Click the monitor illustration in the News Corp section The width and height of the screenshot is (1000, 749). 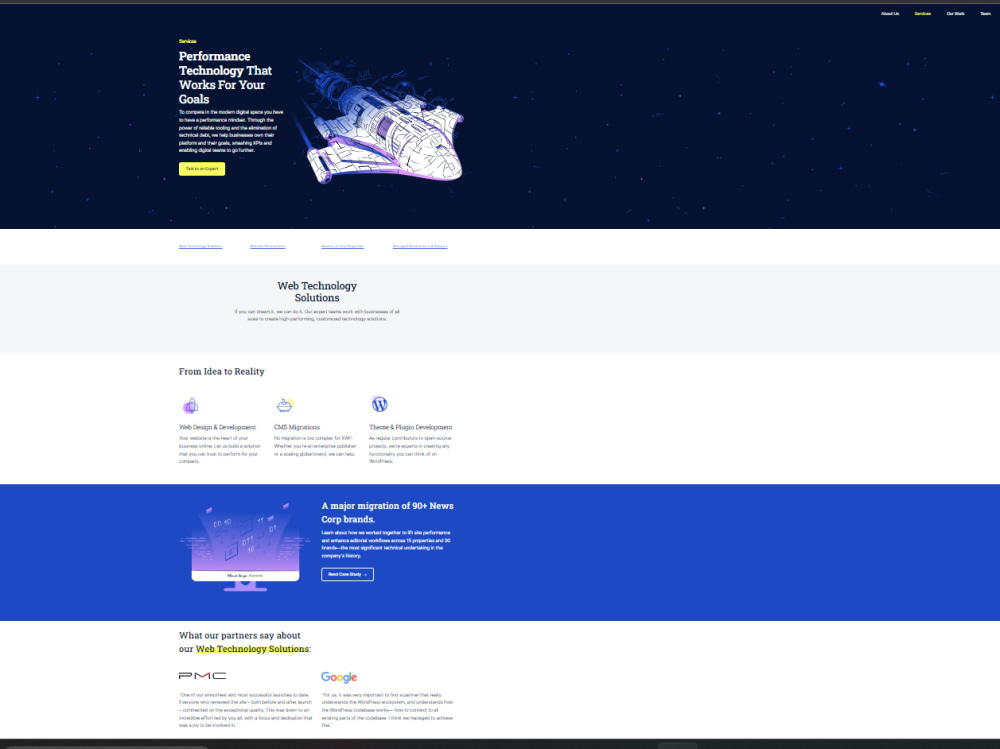coord(244,546)
